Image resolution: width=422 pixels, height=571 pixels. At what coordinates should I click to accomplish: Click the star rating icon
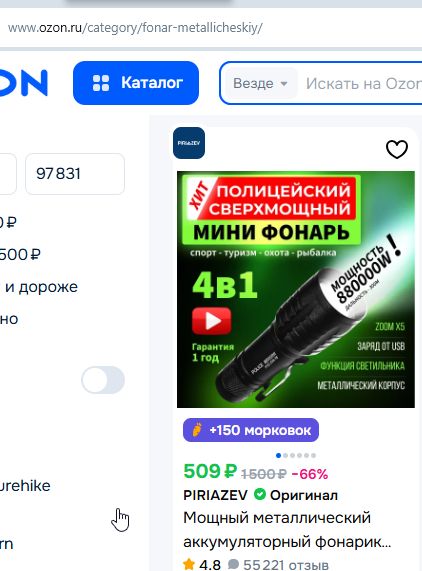[189, 564]
